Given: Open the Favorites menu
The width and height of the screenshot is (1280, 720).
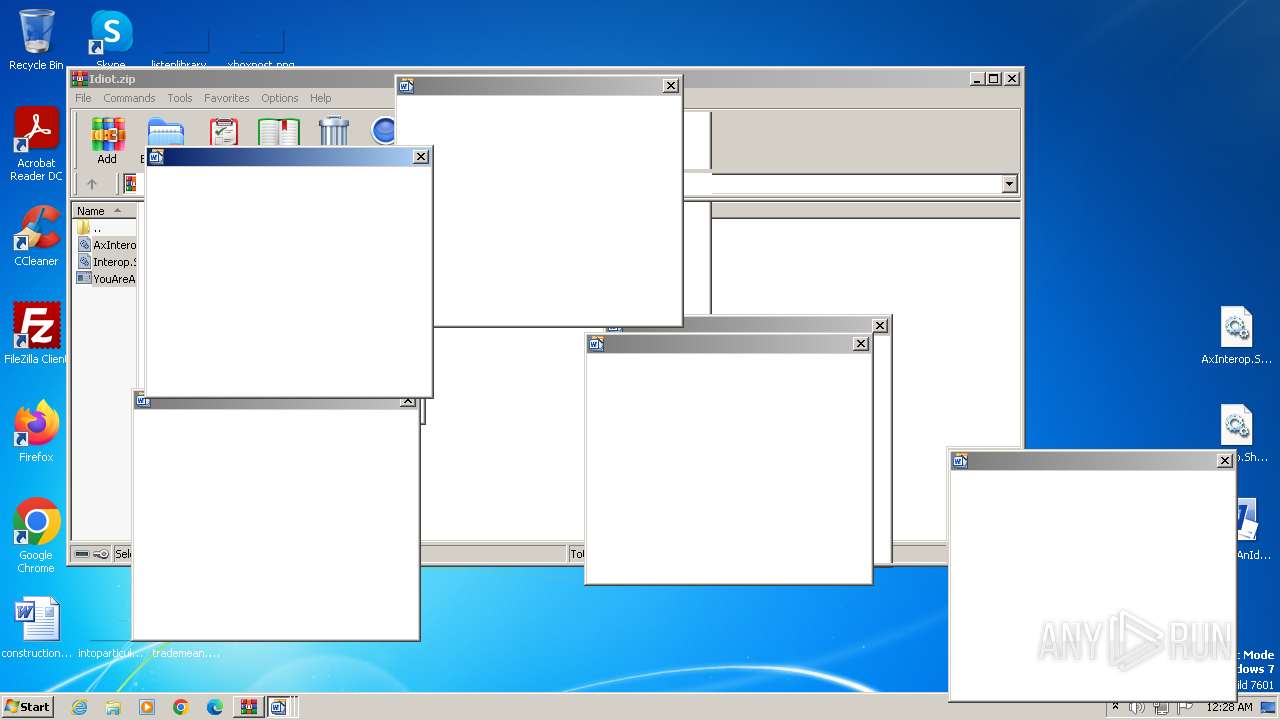Looking at the screenshot, I should coord(227,98).
